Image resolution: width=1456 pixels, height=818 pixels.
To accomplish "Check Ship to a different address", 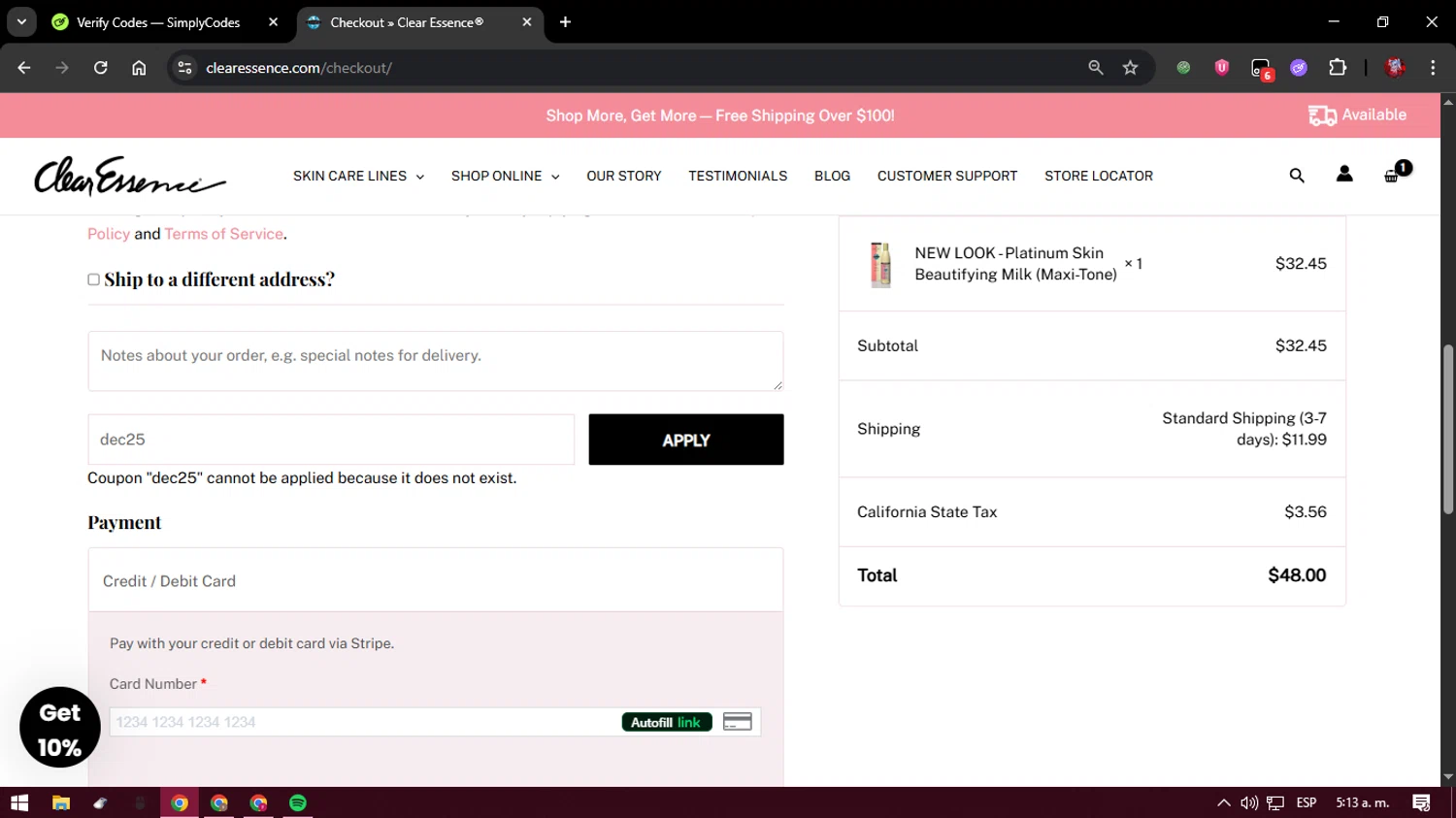I will coord(94,279).
